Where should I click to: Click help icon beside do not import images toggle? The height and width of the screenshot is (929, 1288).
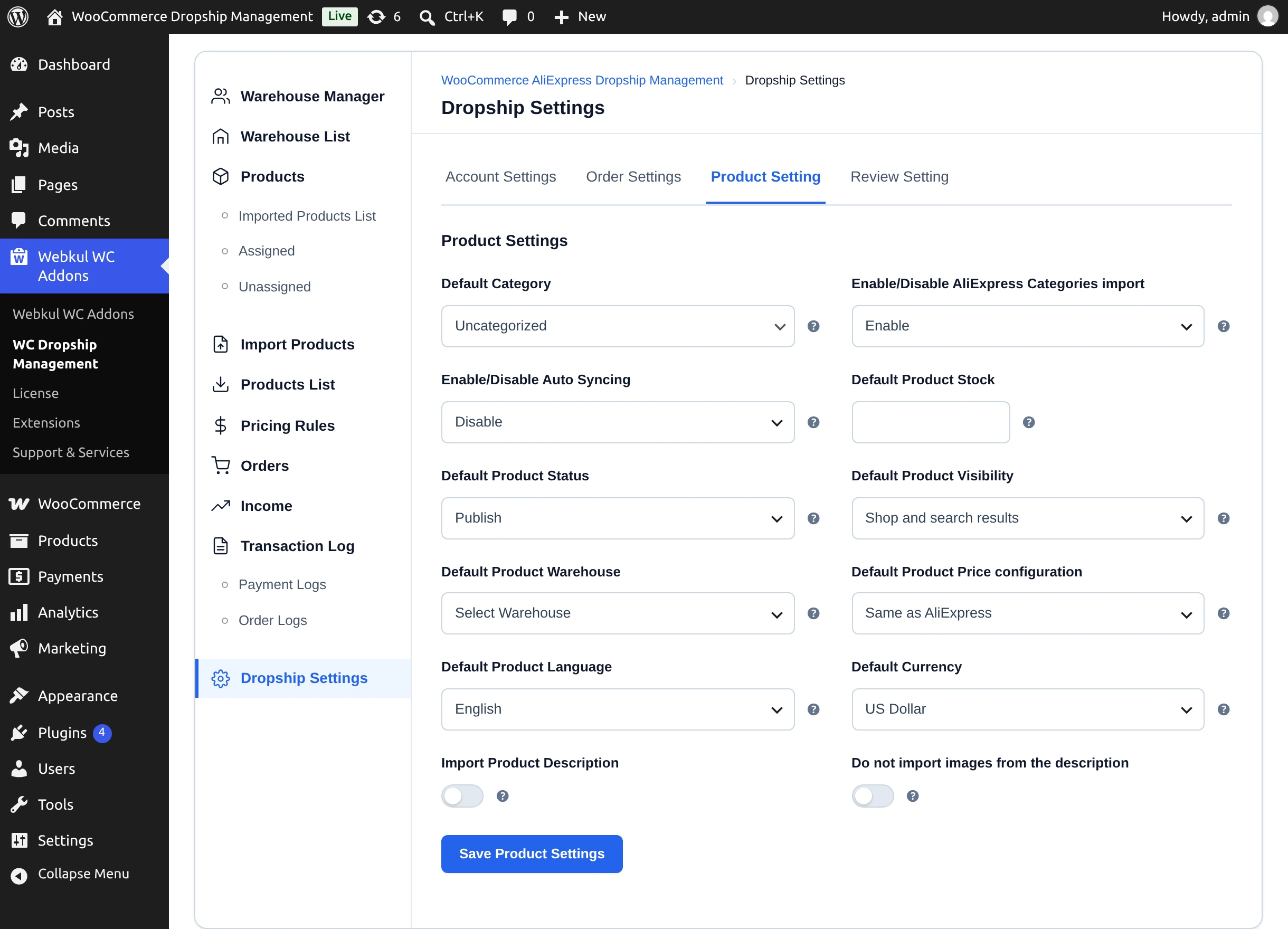click(x=912, y=795)
